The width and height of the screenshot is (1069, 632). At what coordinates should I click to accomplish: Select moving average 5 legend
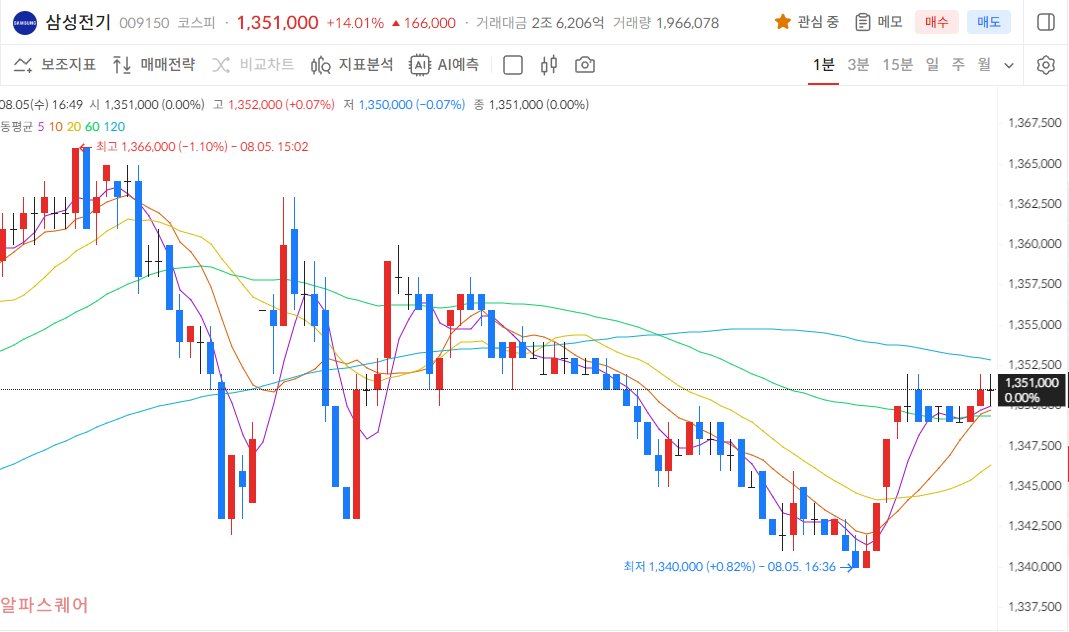point(41,127)
